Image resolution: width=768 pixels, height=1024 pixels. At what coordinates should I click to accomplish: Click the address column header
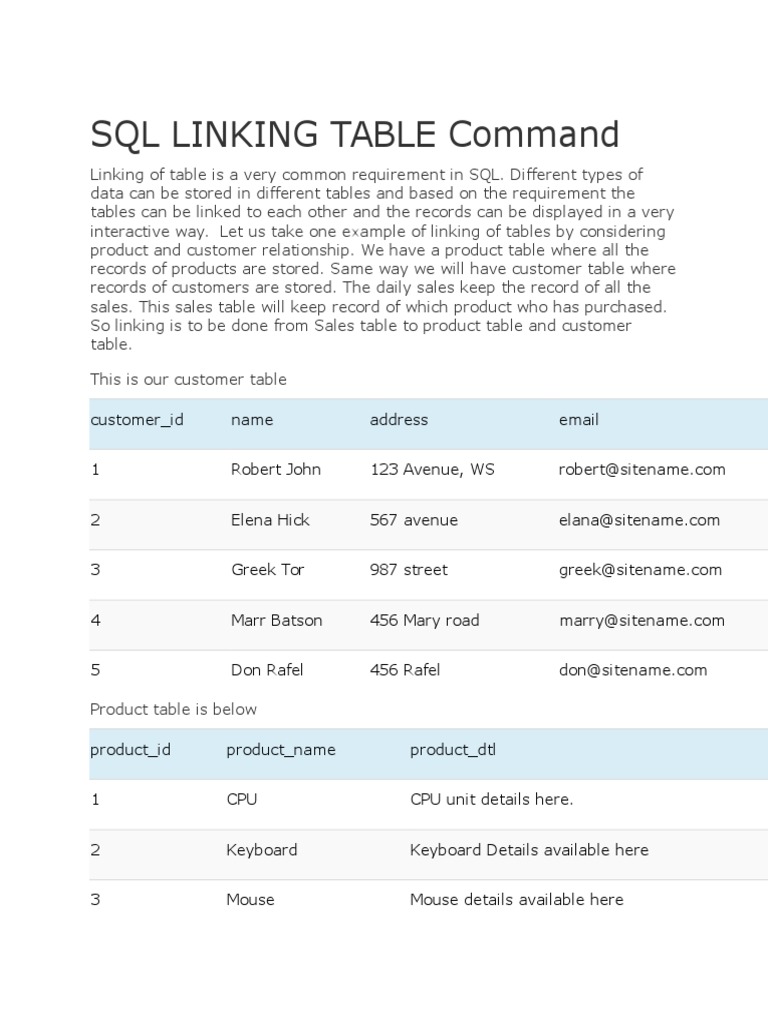point(399,420)
